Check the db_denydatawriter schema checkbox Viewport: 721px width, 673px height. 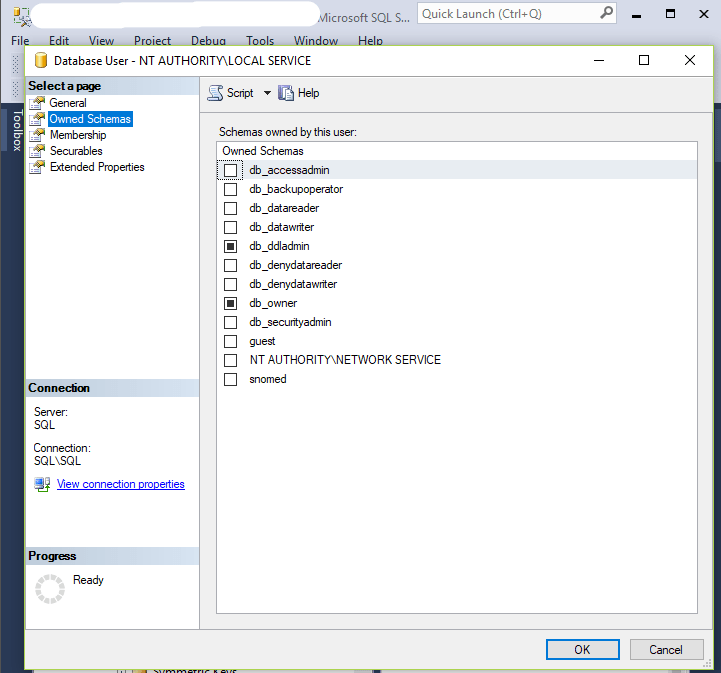230,285
